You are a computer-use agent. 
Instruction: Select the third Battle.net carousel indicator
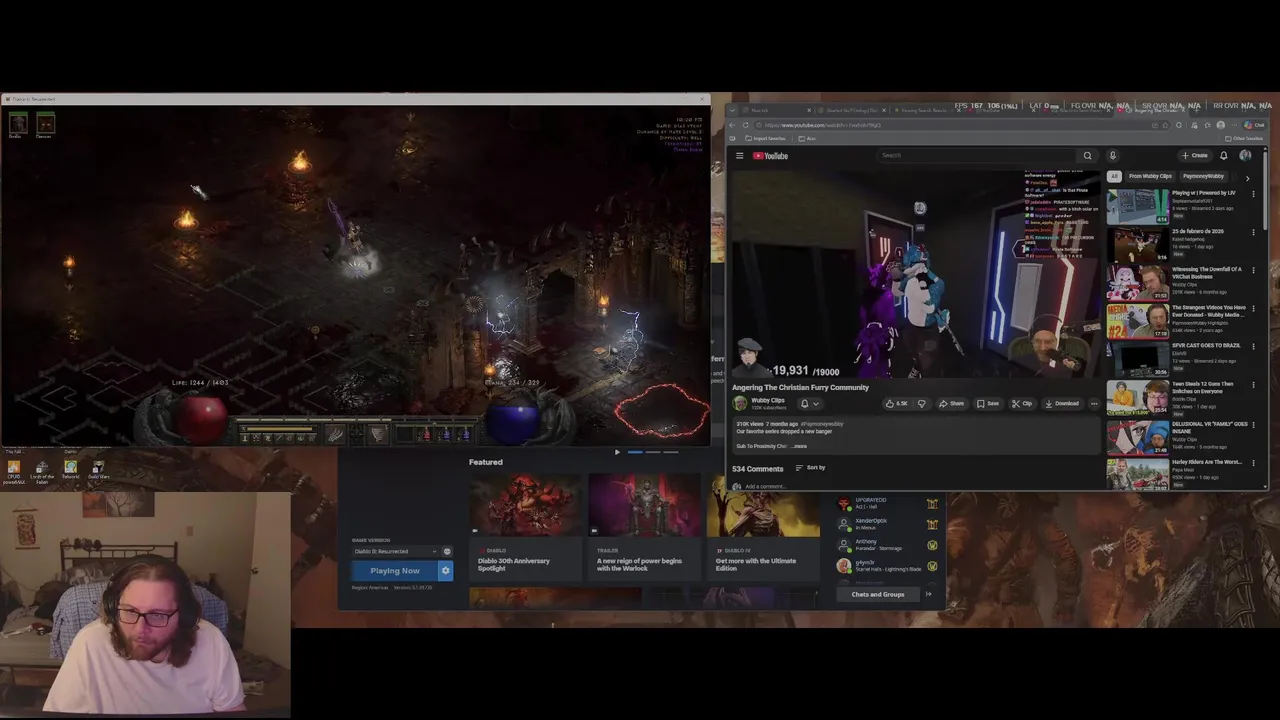point(671,452)
